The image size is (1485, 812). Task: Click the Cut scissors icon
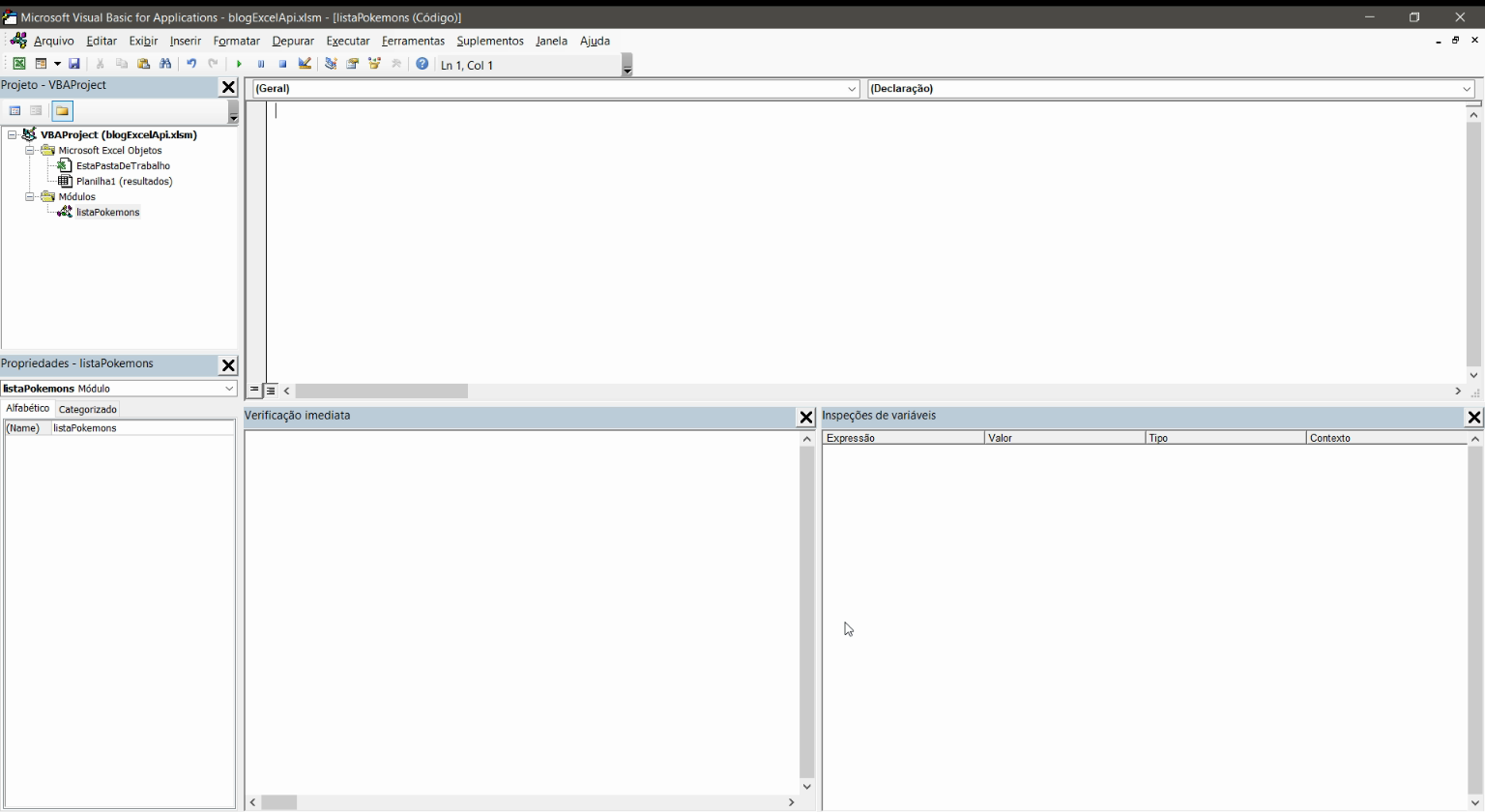click(100, 64)
